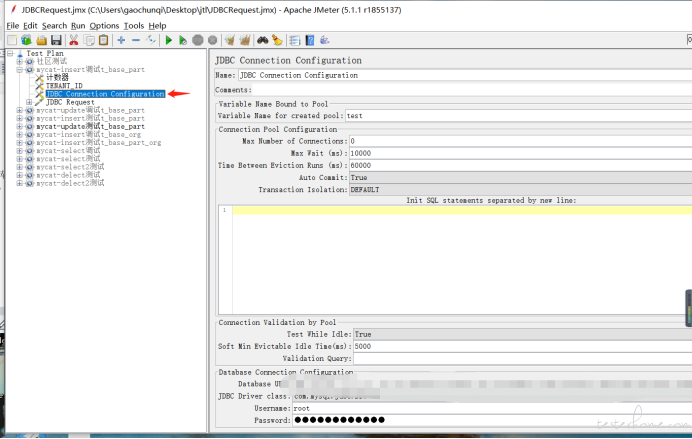Image resolution: width=692 pixels, height=439 pixels.
Task: Open the Edit menu
Action: pos(30,26)
